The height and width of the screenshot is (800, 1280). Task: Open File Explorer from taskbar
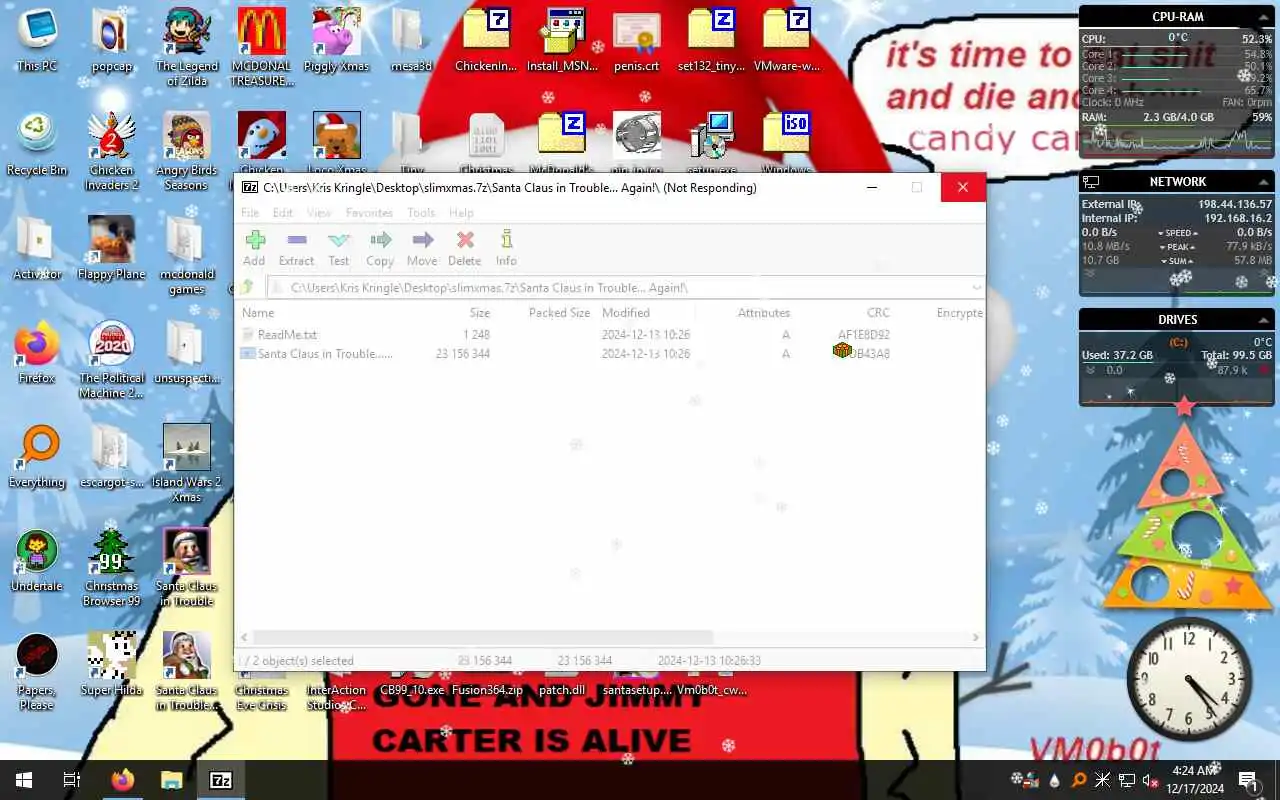pos(172,780)
